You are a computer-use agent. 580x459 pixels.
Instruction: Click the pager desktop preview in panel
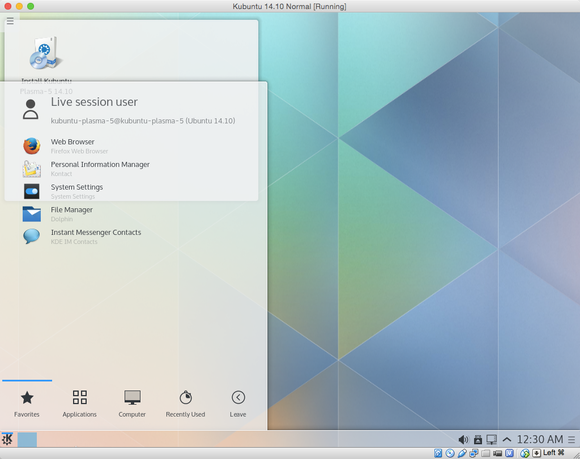pyautogui.click(x=27, y=440)
